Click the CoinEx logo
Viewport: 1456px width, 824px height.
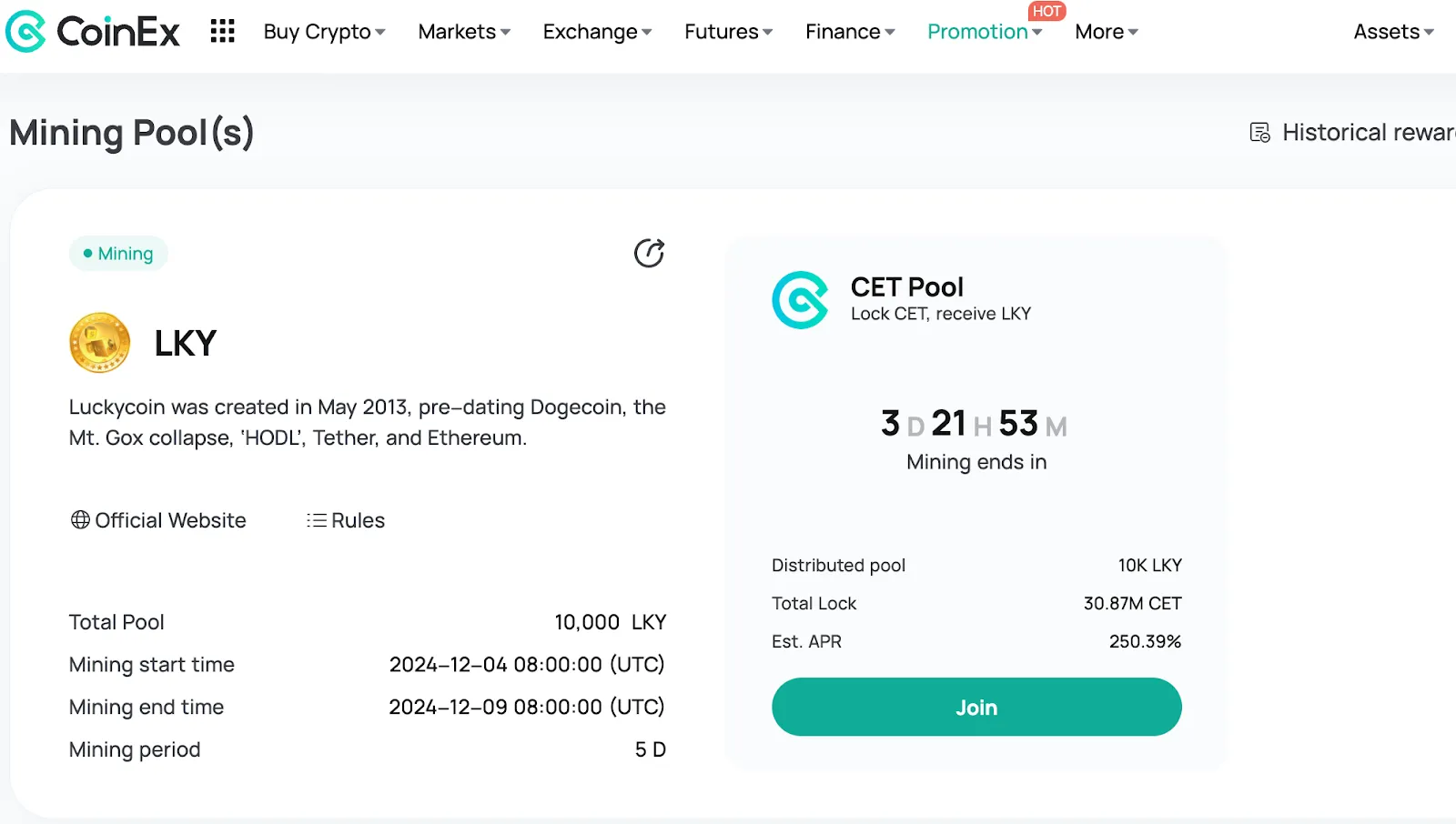pyautogui.click(x=92, y=32)
